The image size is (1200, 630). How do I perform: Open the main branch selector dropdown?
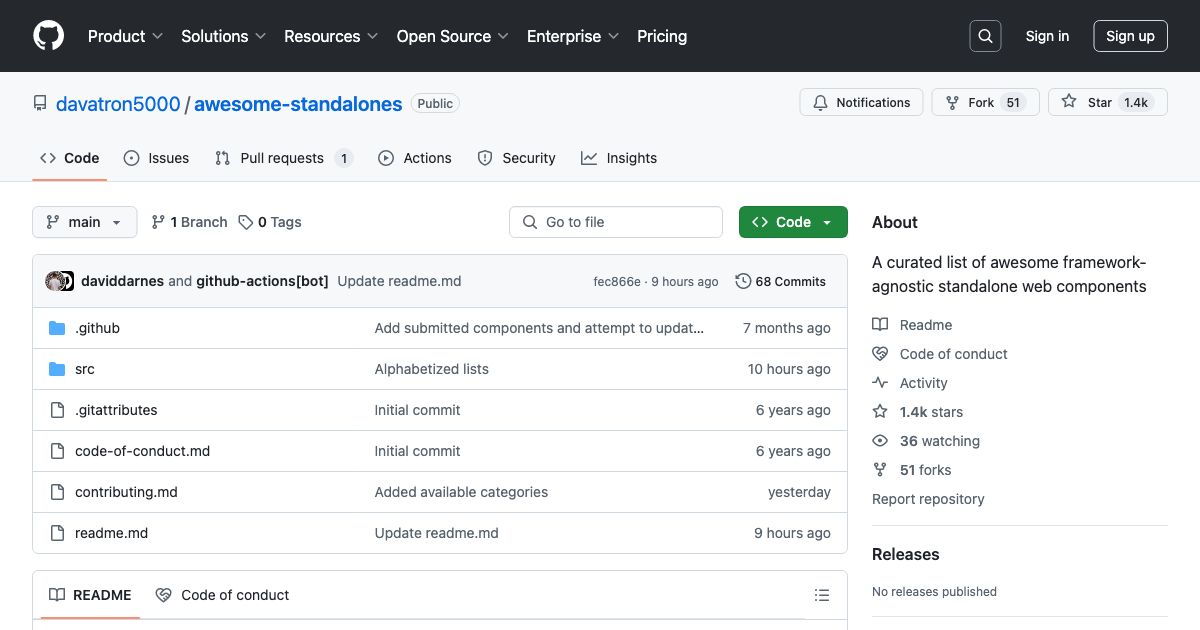tap(84, 222)
